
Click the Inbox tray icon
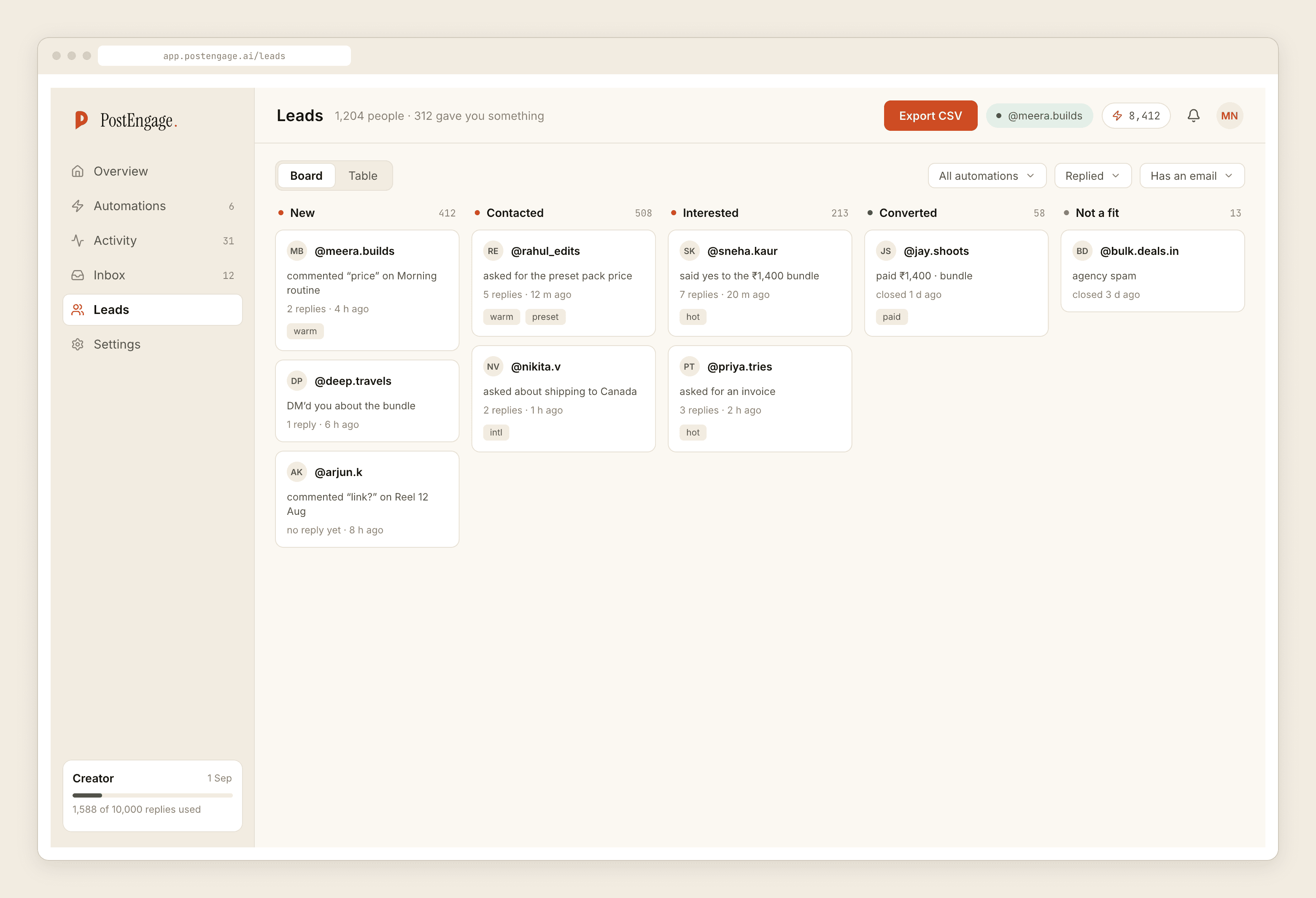pyautogui.click(x=78, y=275)
